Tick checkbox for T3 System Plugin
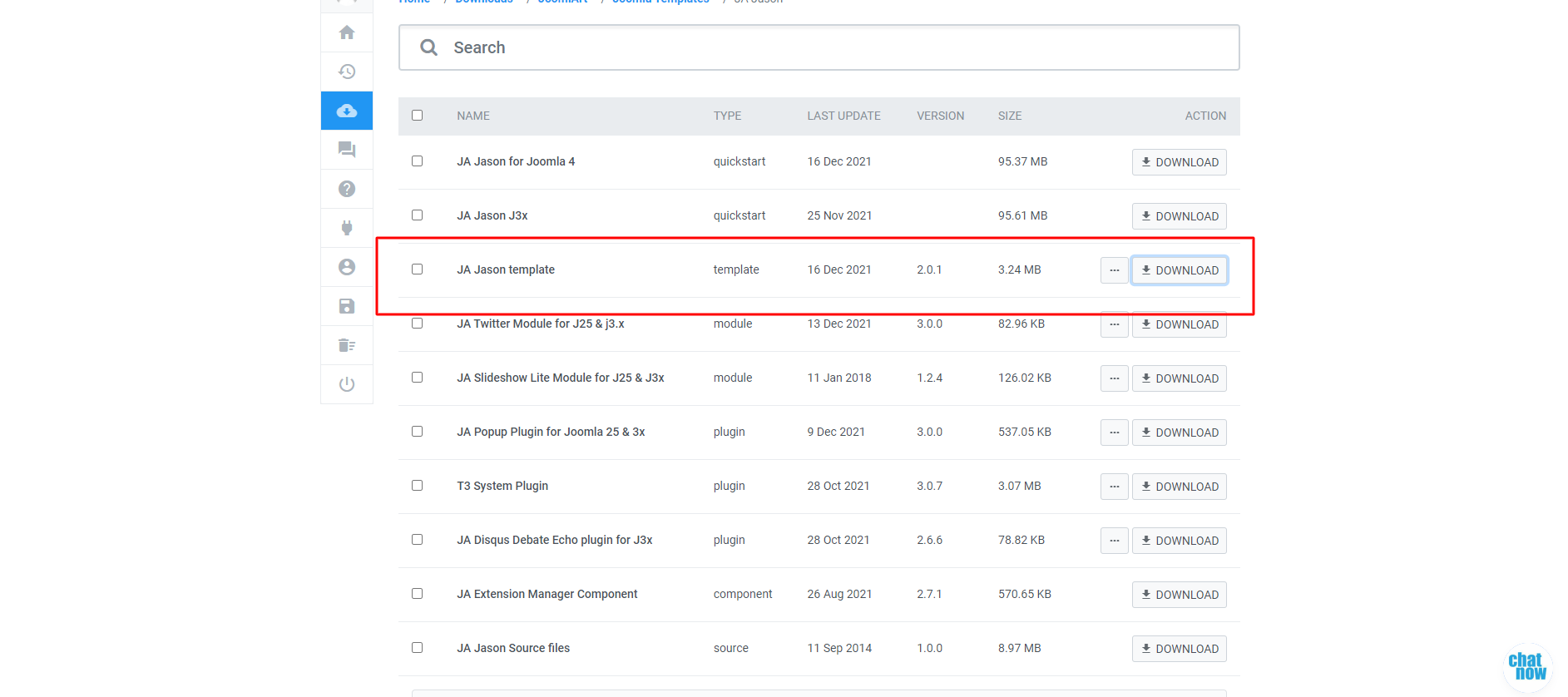 point(418,486)
